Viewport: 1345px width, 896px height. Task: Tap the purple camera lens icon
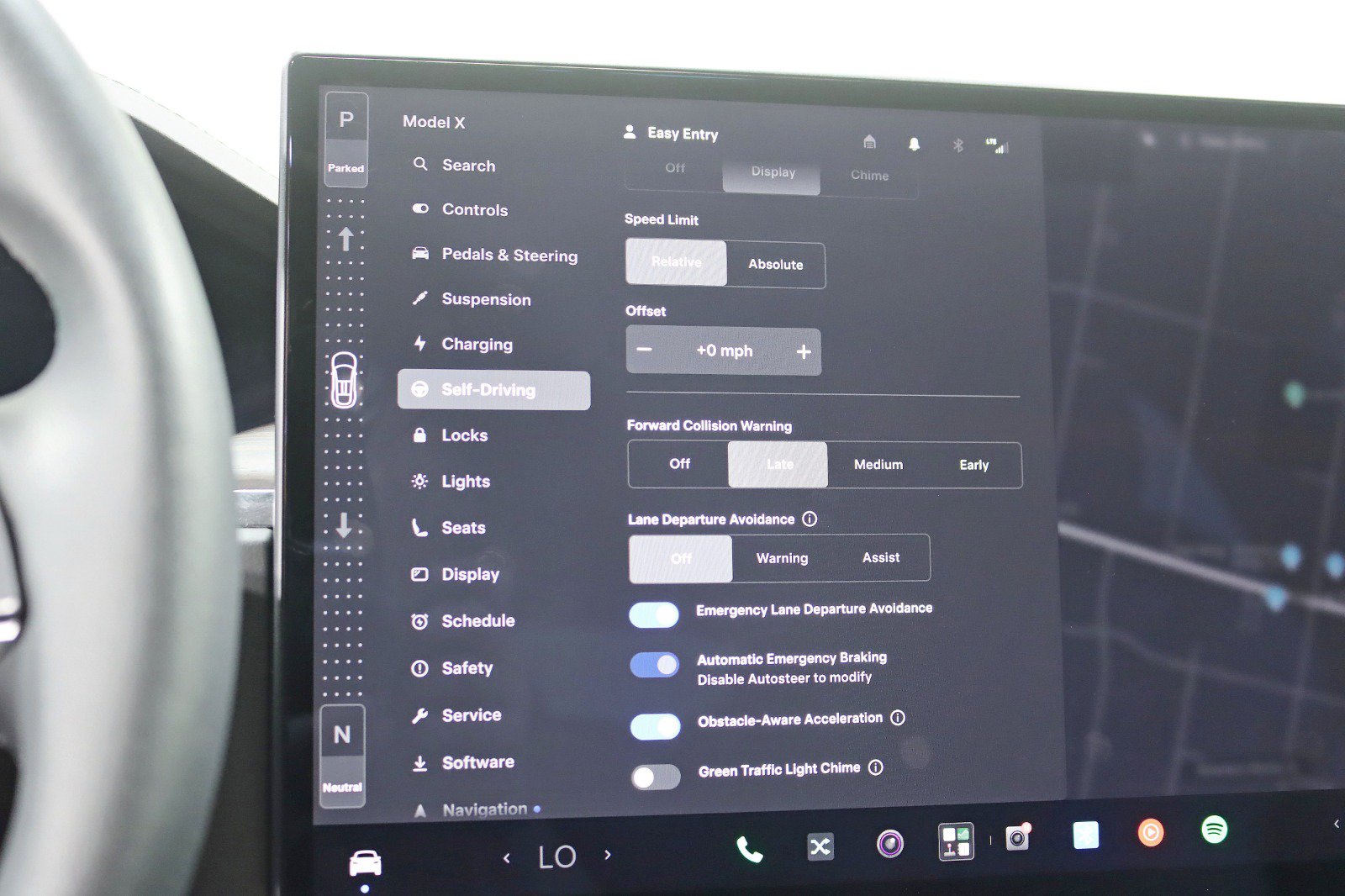(889, 843)
